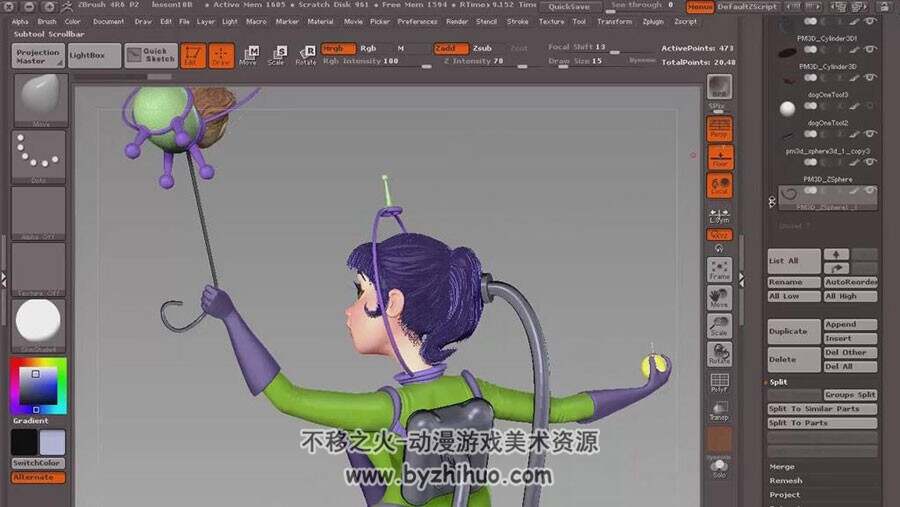The image size is (900, 507).
Task: Open Projection Master dropdown button
Action: (x=38, y=56)
